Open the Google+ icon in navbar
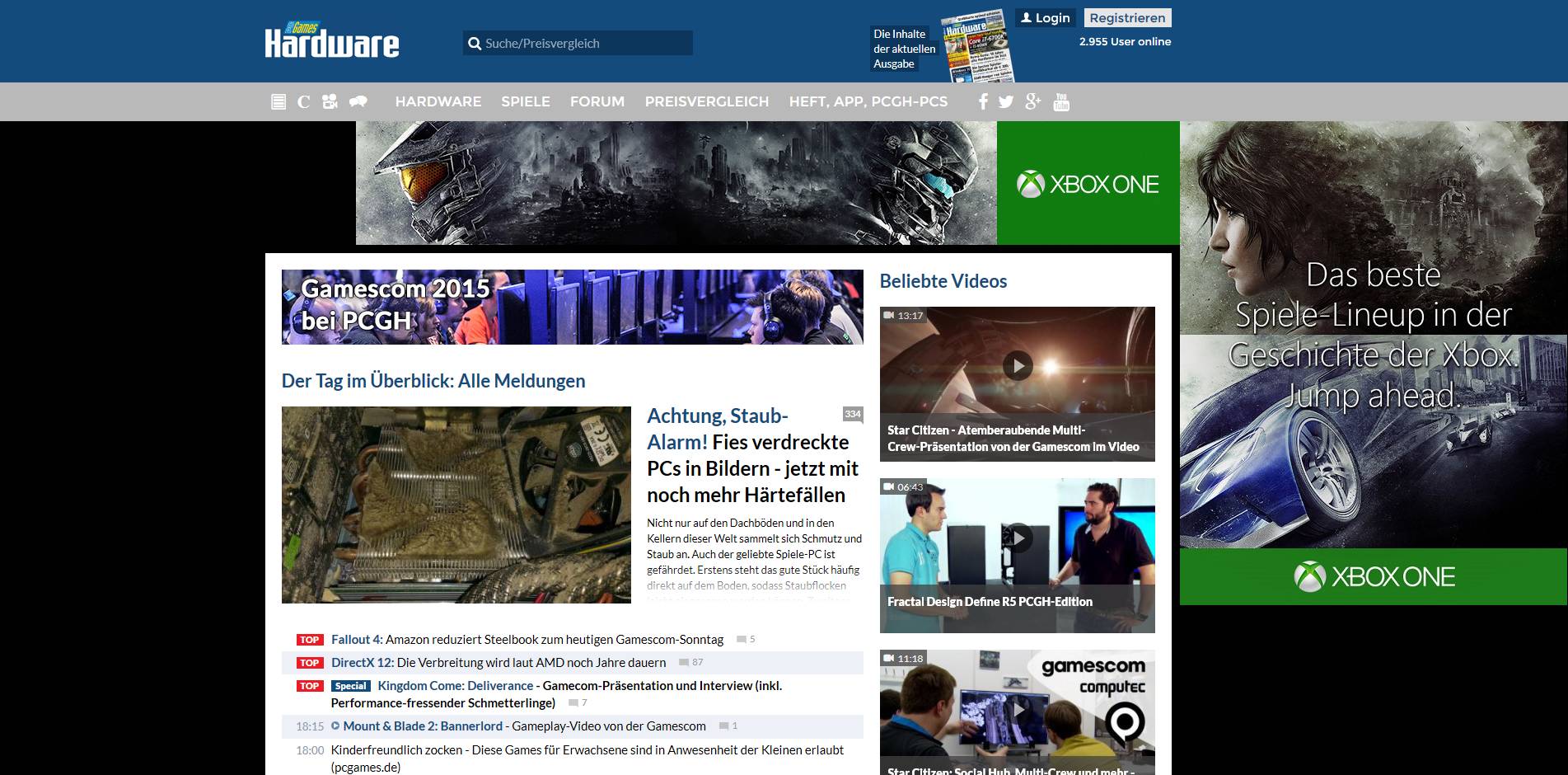1568x775 pixels. pyautogui.click(x=1033, y=101)
